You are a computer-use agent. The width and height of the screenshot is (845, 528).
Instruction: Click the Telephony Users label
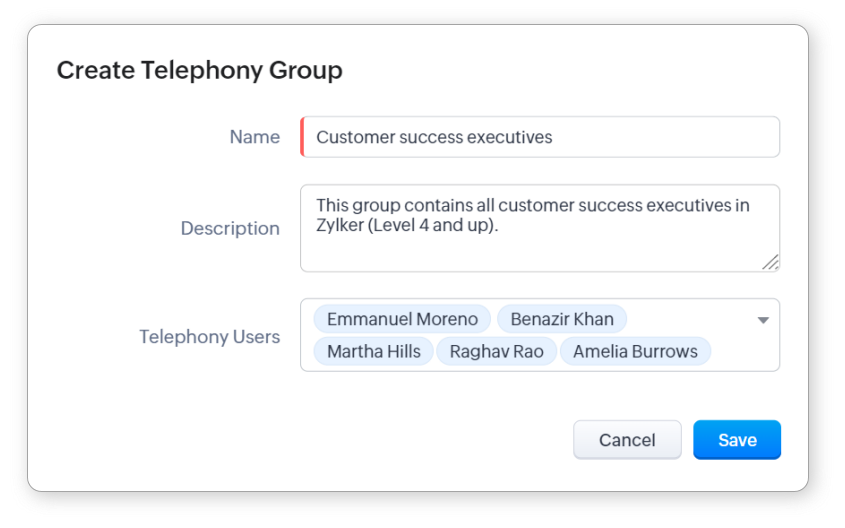210,337
